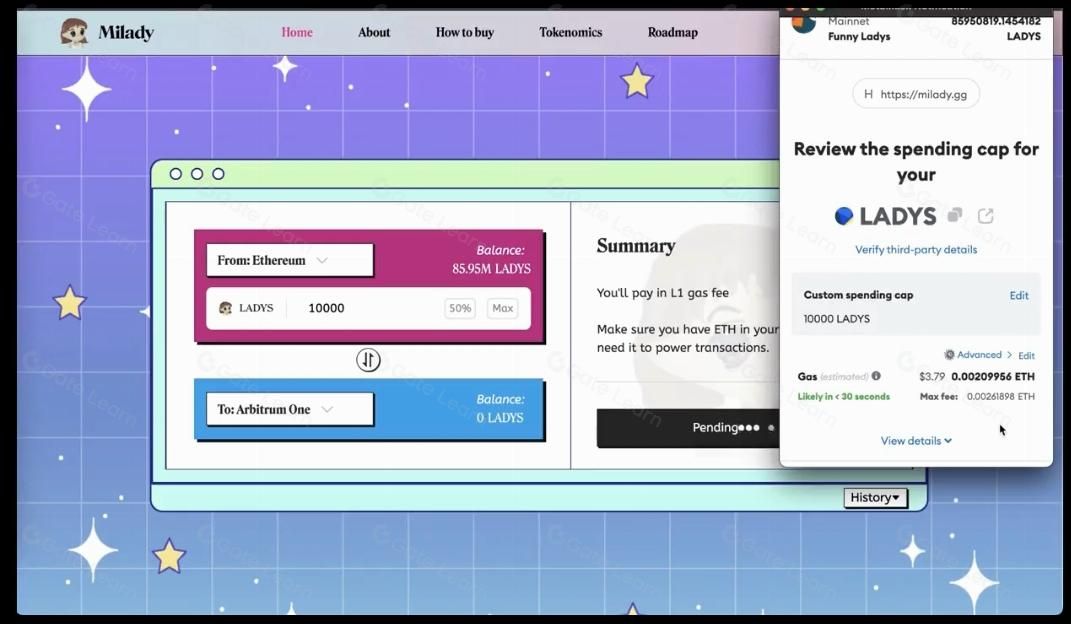Open LADYS token in block explorer icon
The height and width of the screenshot is (624, 1071).
(986, 216)
